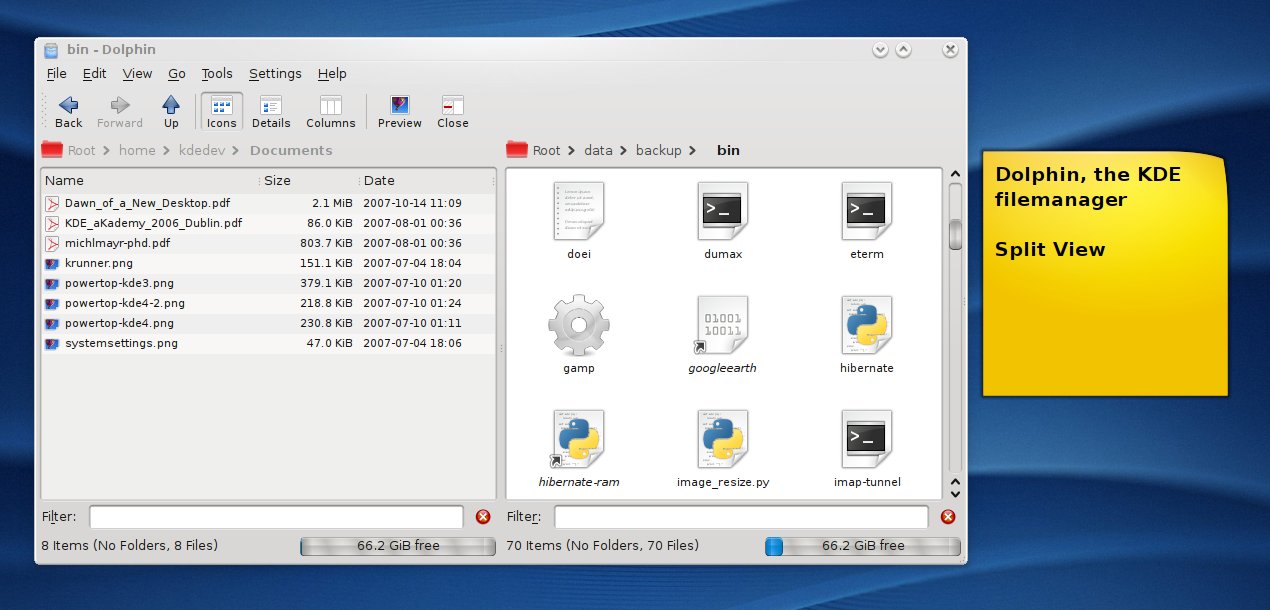Click PDF icon of michlmayr-phd.pdf
The height and width of the screenshot is (610, 1270).
click(x=53, y=243)
